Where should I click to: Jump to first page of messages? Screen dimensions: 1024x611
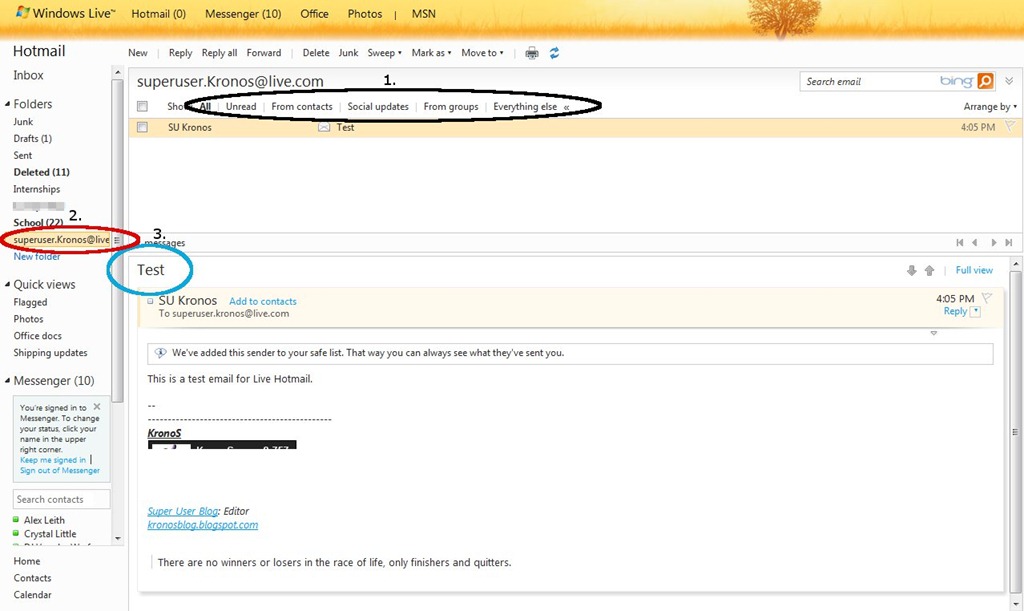coord(959,242)
